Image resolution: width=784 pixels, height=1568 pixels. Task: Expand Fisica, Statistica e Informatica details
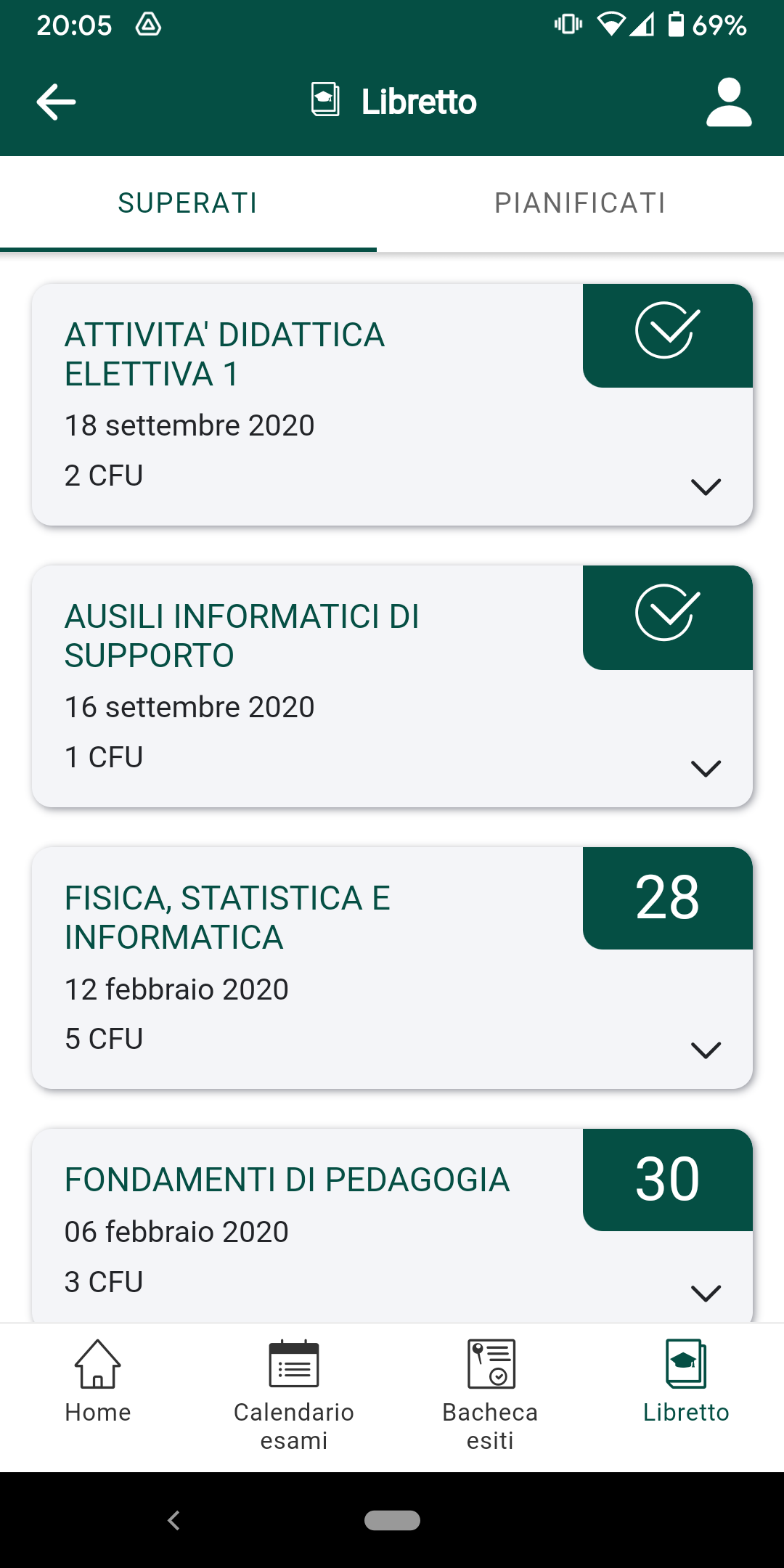tap(706, 1050)
